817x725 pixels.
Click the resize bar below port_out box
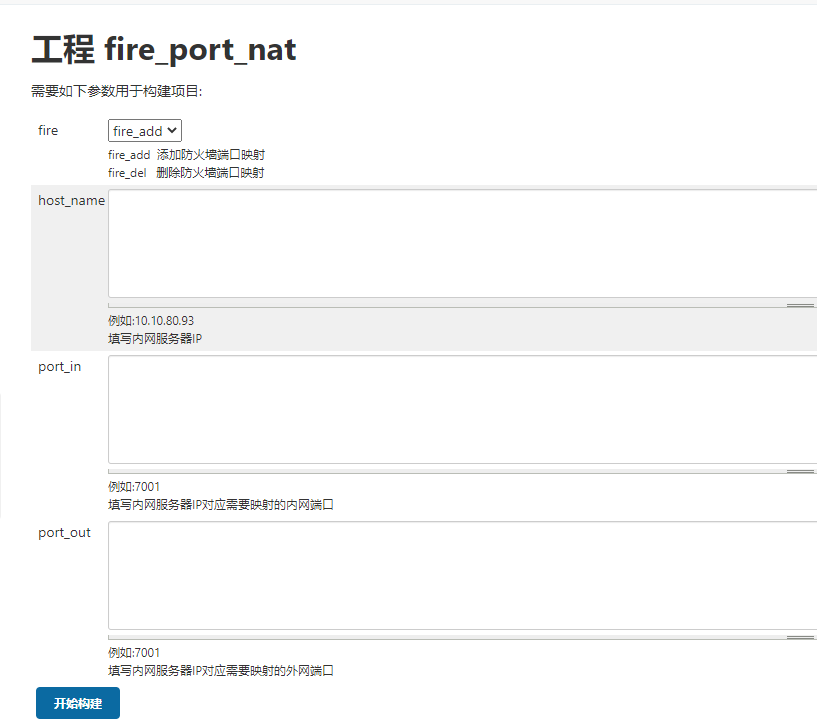462,637
